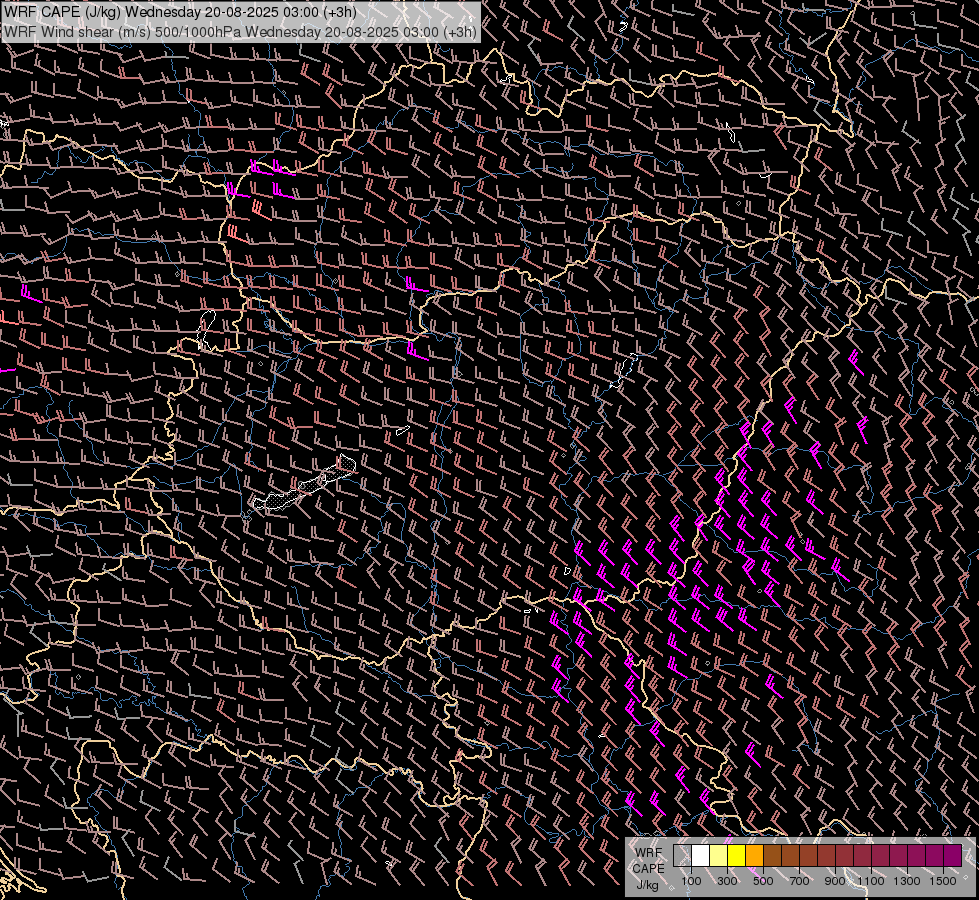Click the legend value 1500
Screen dimensions: 979x900
point(943,881)
